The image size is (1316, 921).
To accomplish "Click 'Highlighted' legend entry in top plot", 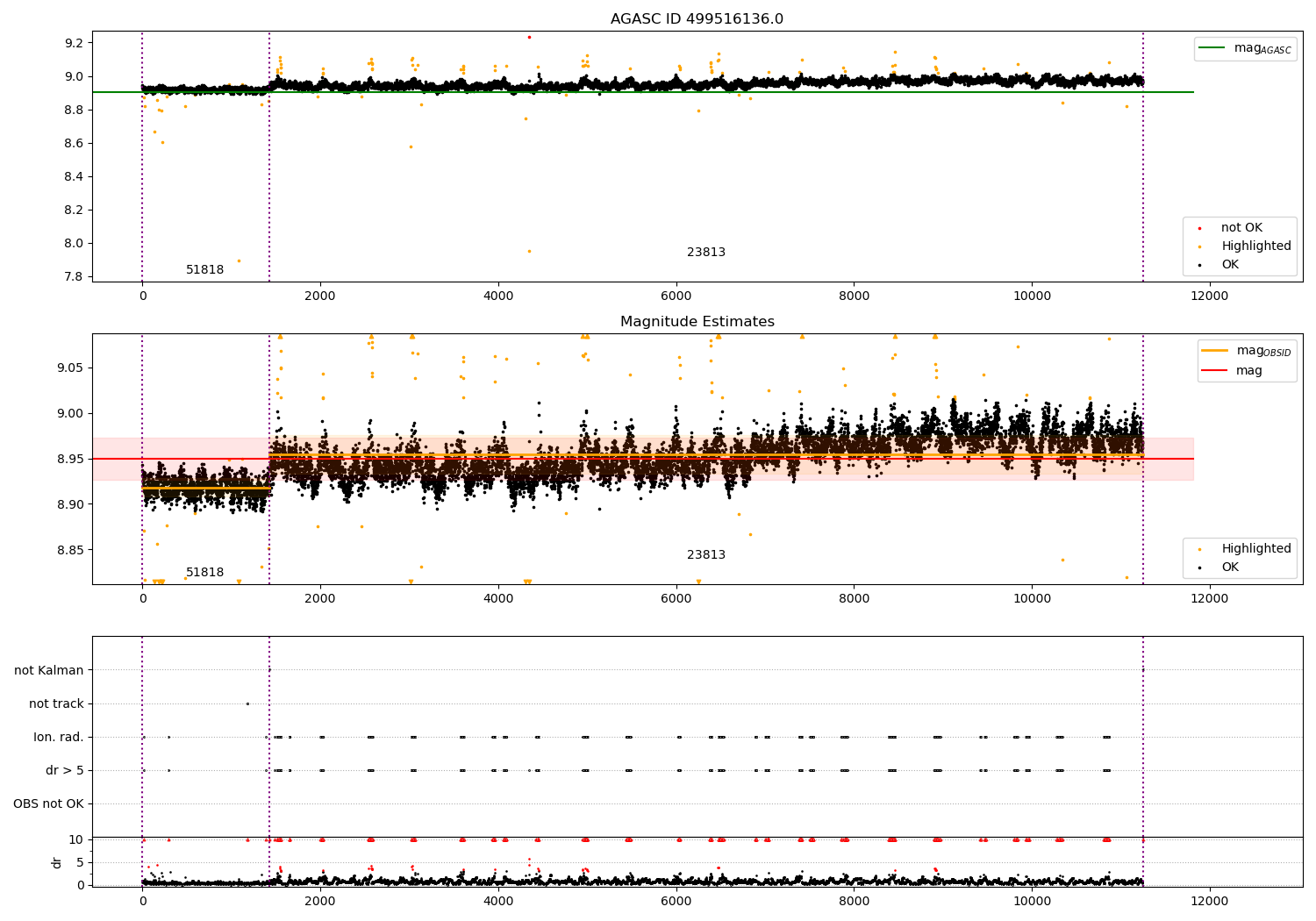I will pyautogui.click(x=1245, y=246).
